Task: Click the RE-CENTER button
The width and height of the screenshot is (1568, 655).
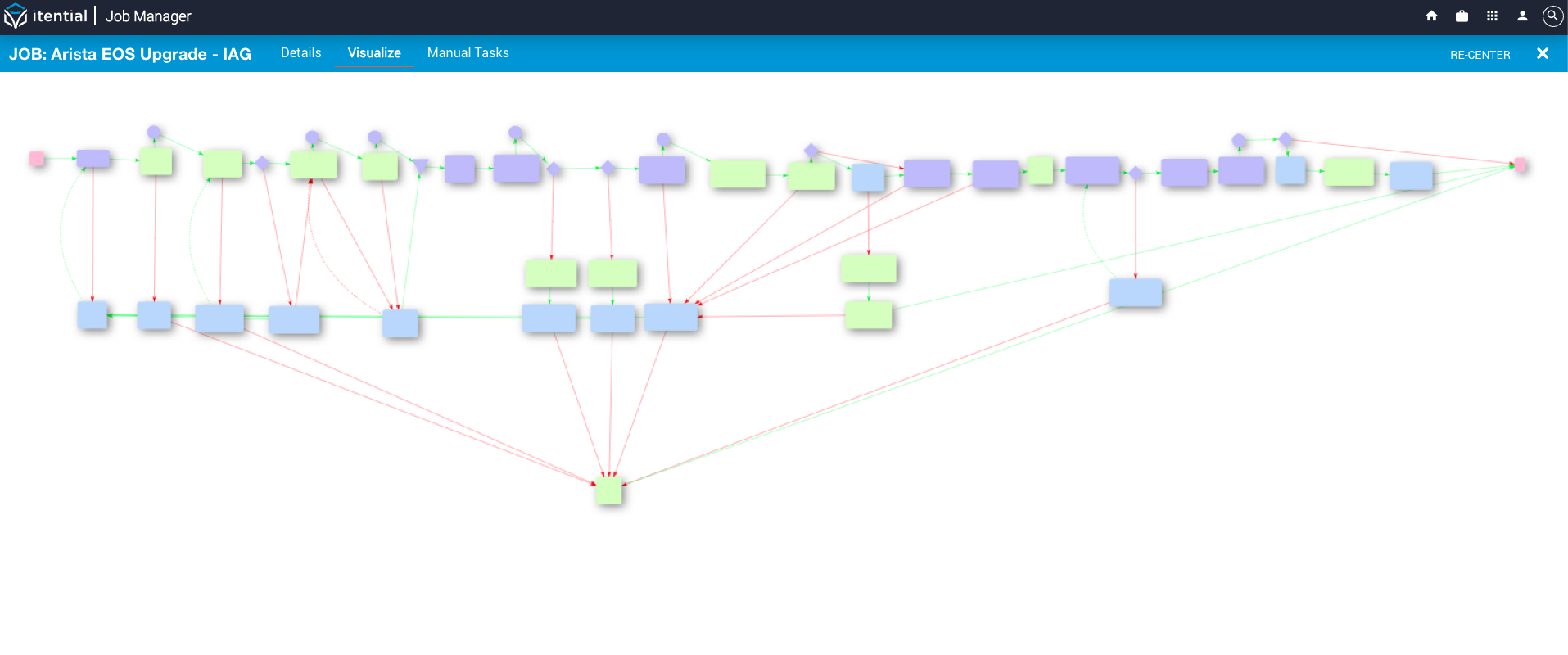Action: pyautogui.click(x=1480, y=55)
